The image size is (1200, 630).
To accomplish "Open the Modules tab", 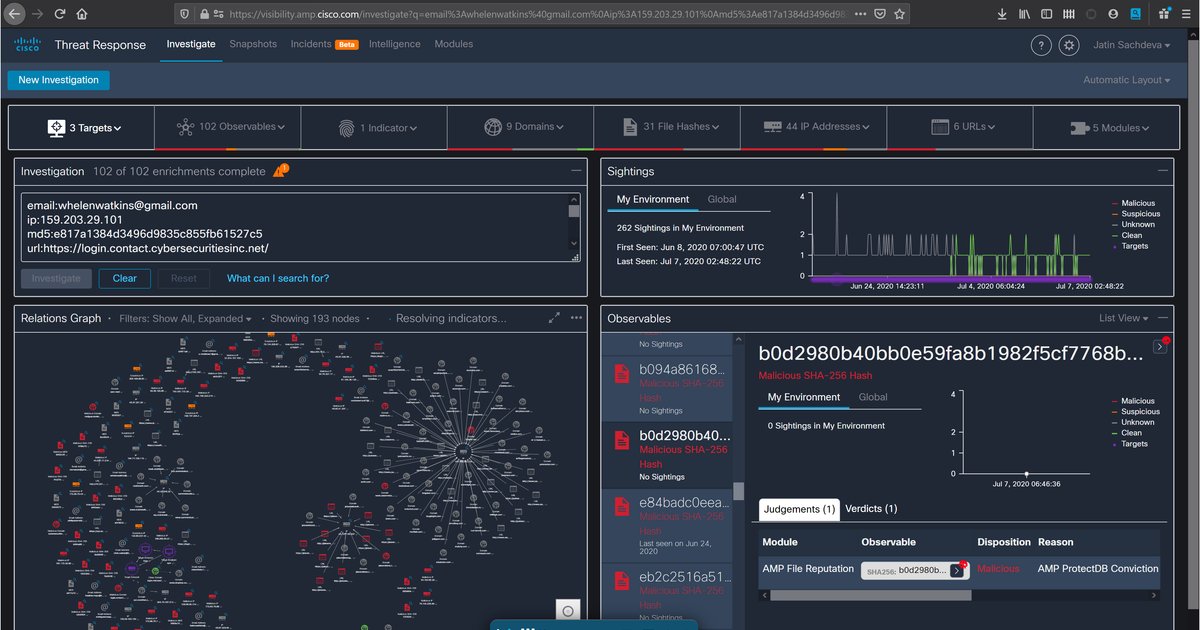I will [454, 44].
